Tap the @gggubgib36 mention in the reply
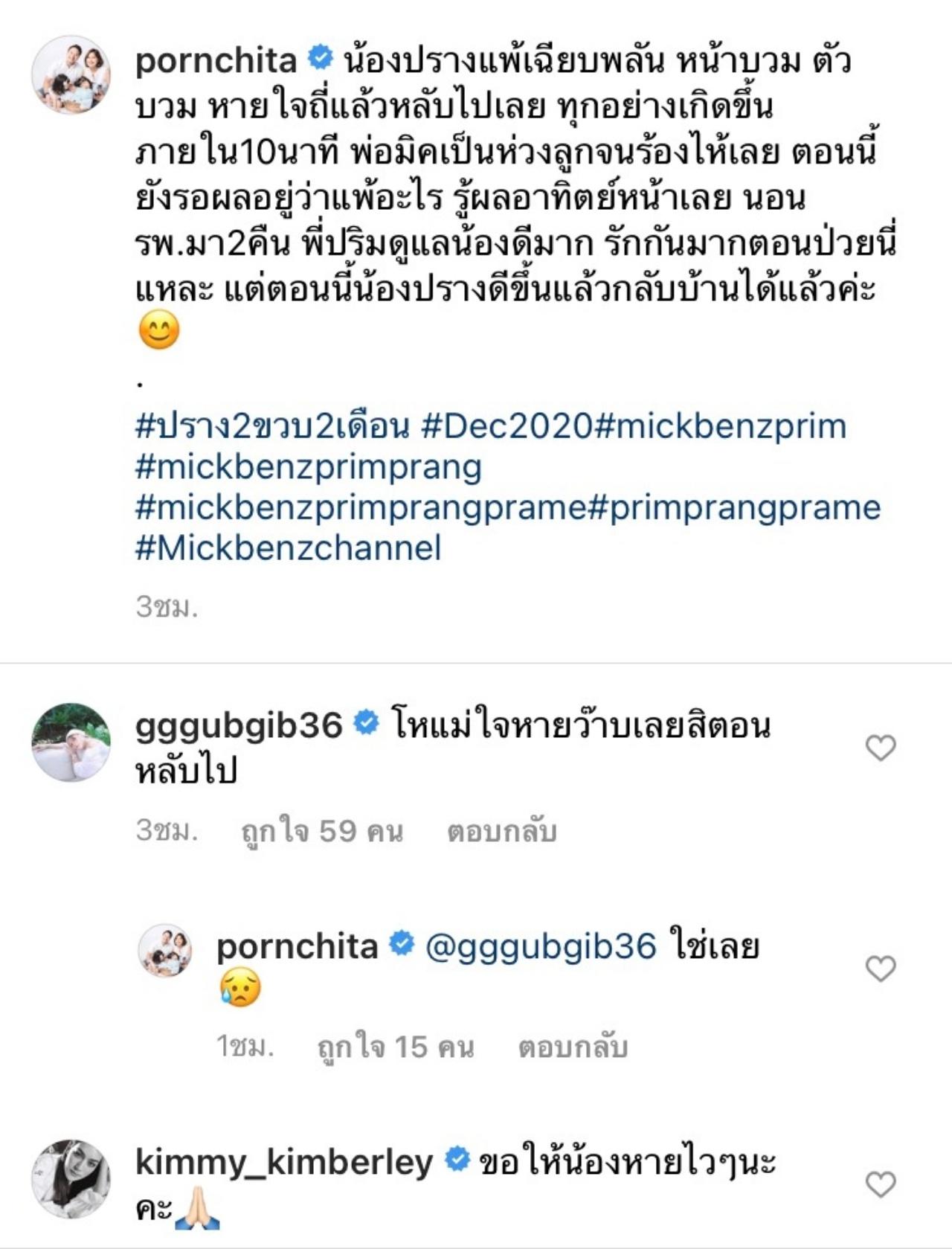Screen dimensions: 952x1249 pyautogui.click(x=541, y=947)
